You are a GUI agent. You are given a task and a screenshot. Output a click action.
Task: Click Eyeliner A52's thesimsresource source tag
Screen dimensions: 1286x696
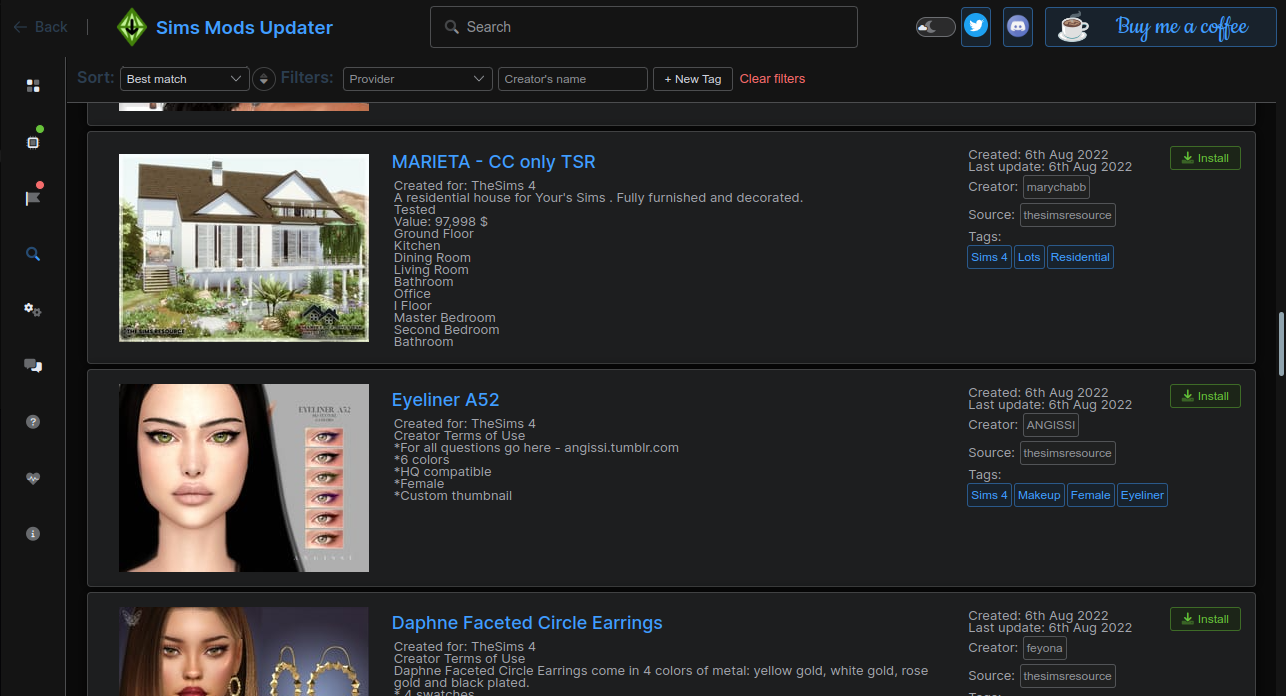[1068, 453]
